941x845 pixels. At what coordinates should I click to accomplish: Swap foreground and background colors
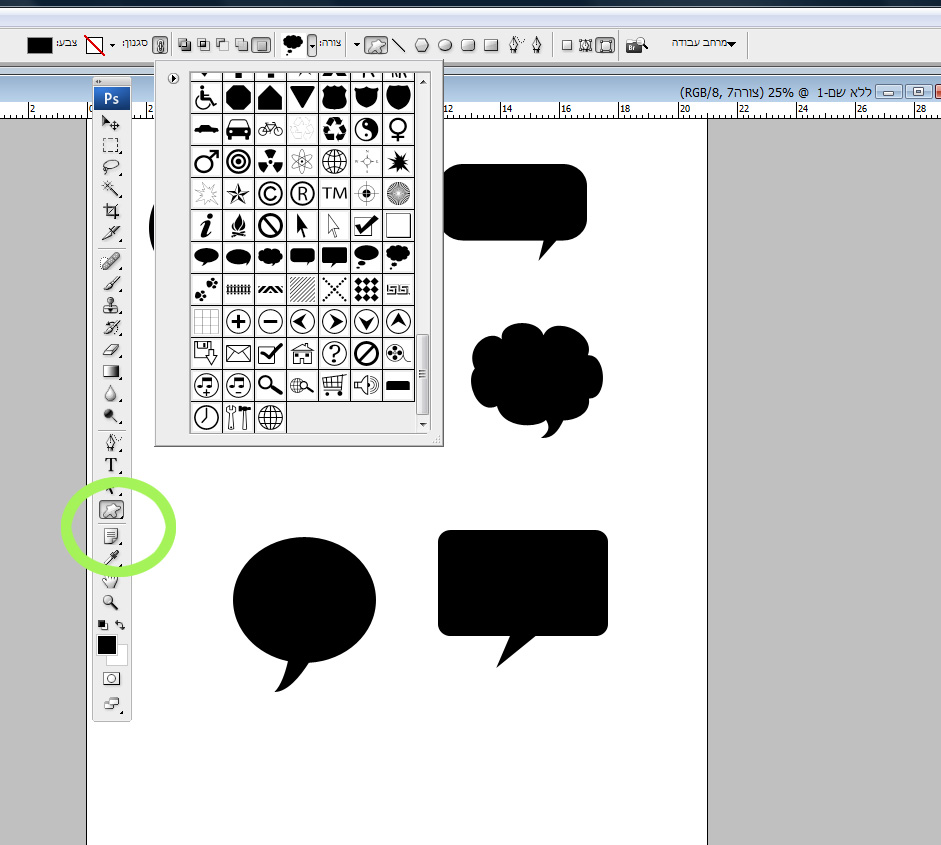tap(120, 625)
